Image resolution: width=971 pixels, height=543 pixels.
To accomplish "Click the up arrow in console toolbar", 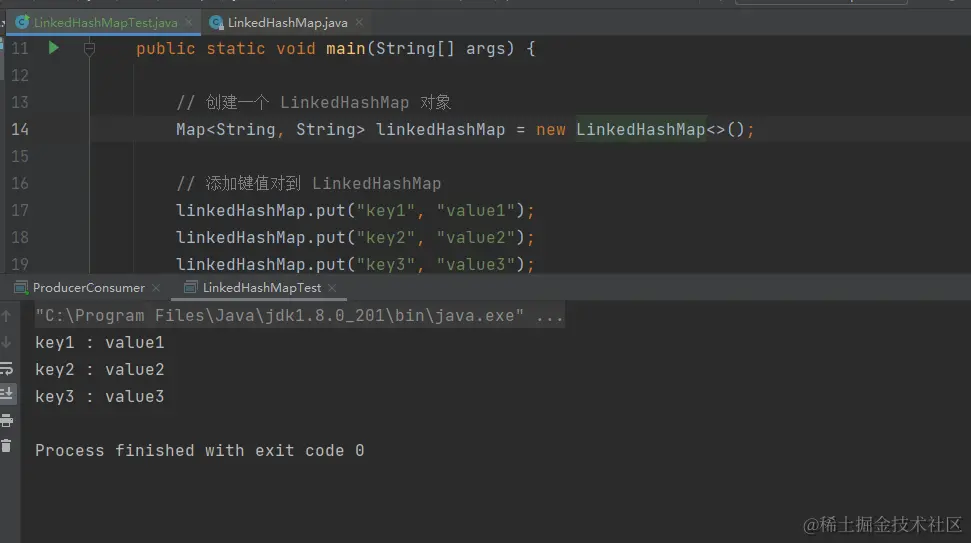I will (7, 316).
